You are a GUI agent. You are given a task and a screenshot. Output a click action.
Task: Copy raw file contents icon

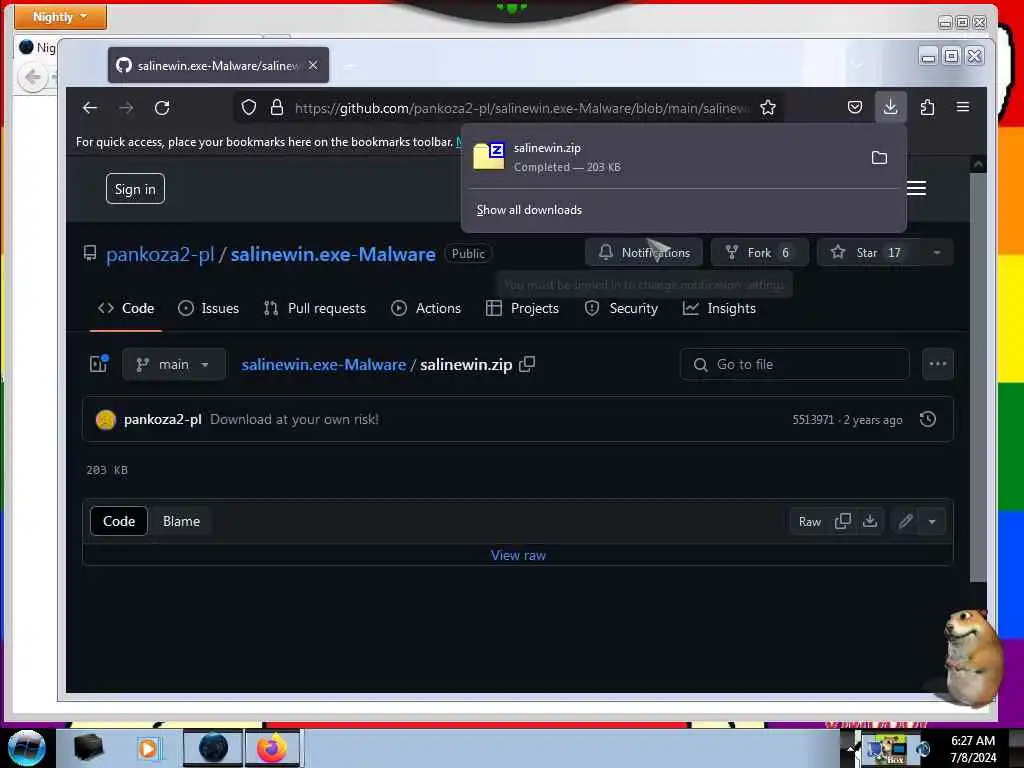pyautogui.click(x=843, y=521)
